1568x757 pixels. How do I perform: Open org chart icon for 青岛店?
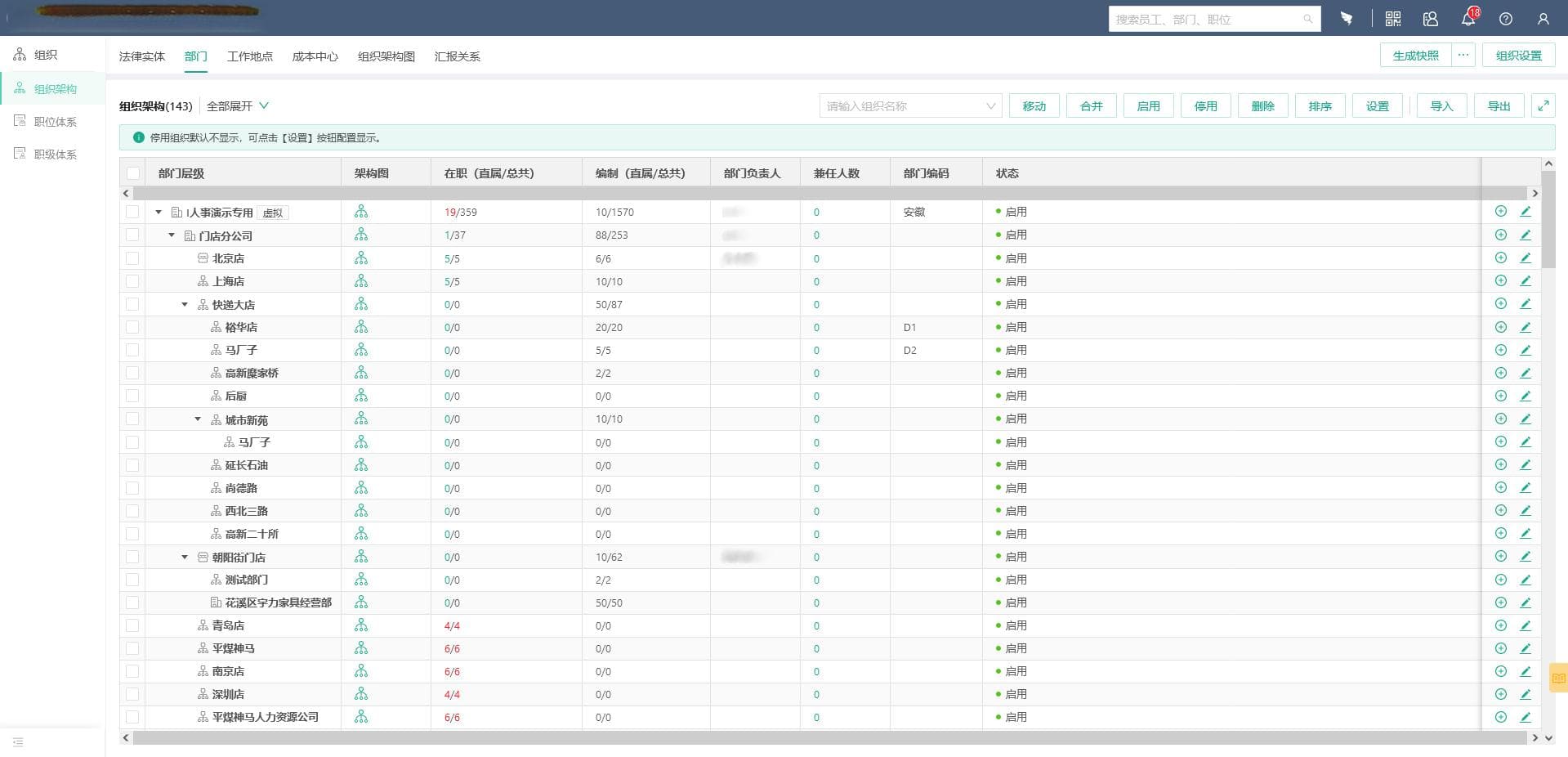coord(361,625)
